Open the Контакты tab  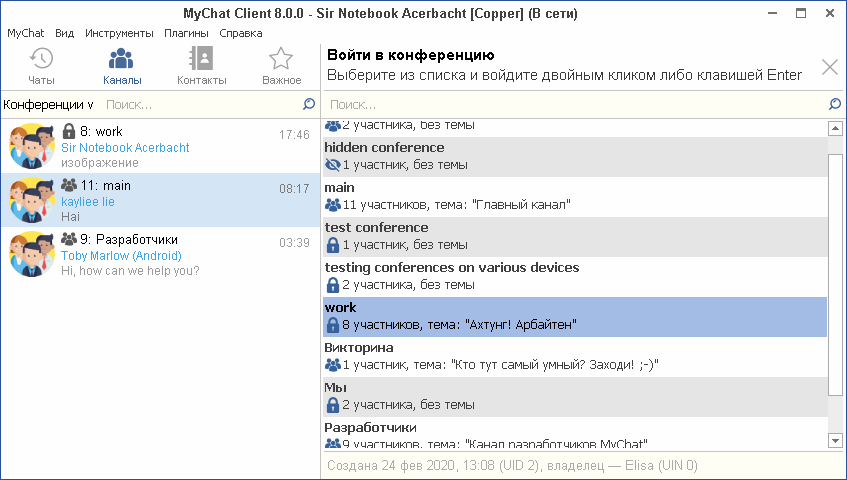click(201, 67)
